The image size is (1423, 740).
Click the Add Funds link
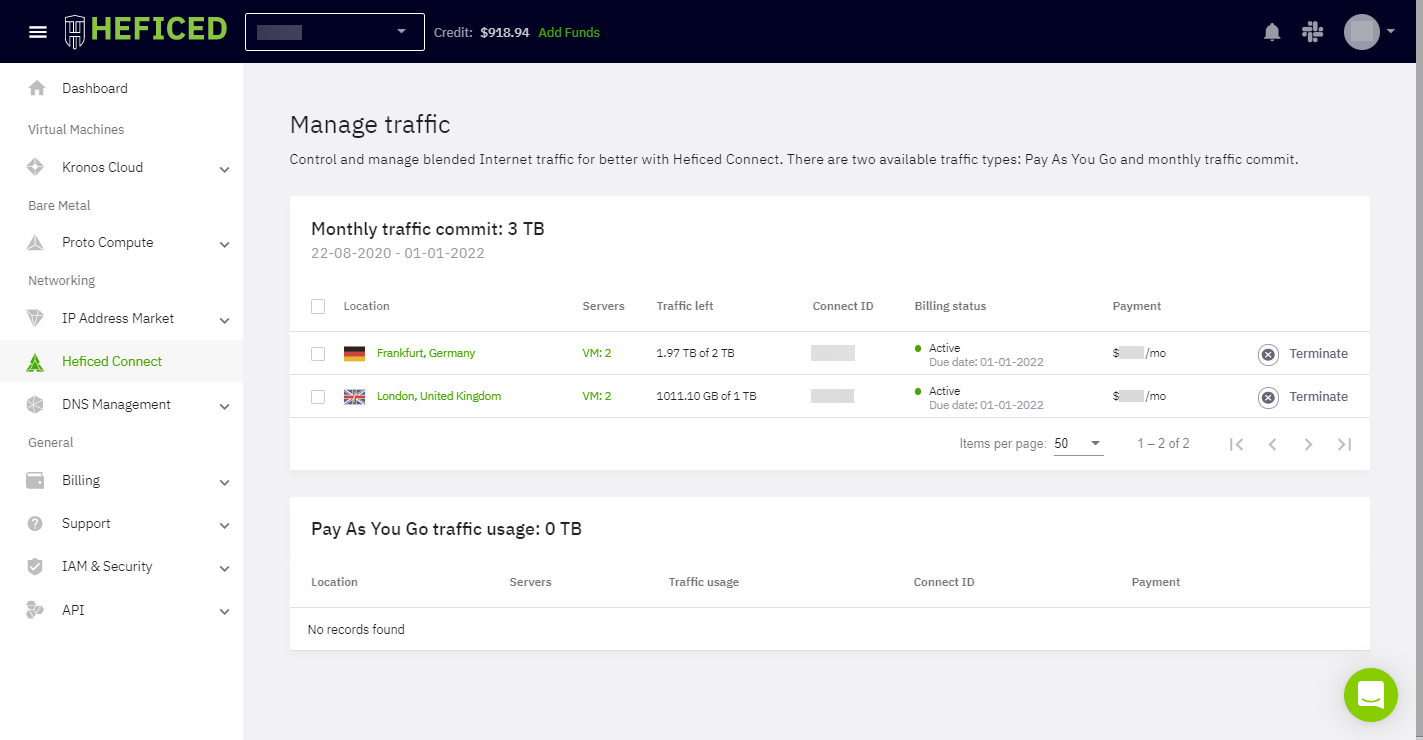pos(569,32)
